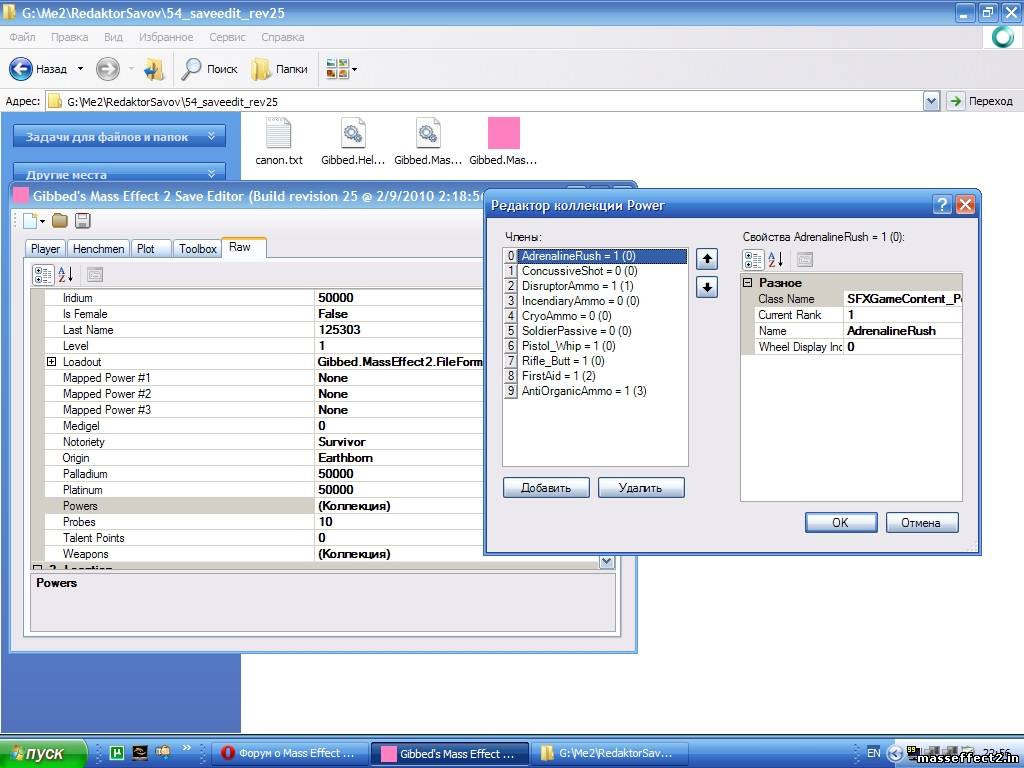Click the Raw property grid scroll-down arrow

click(607, 561)
